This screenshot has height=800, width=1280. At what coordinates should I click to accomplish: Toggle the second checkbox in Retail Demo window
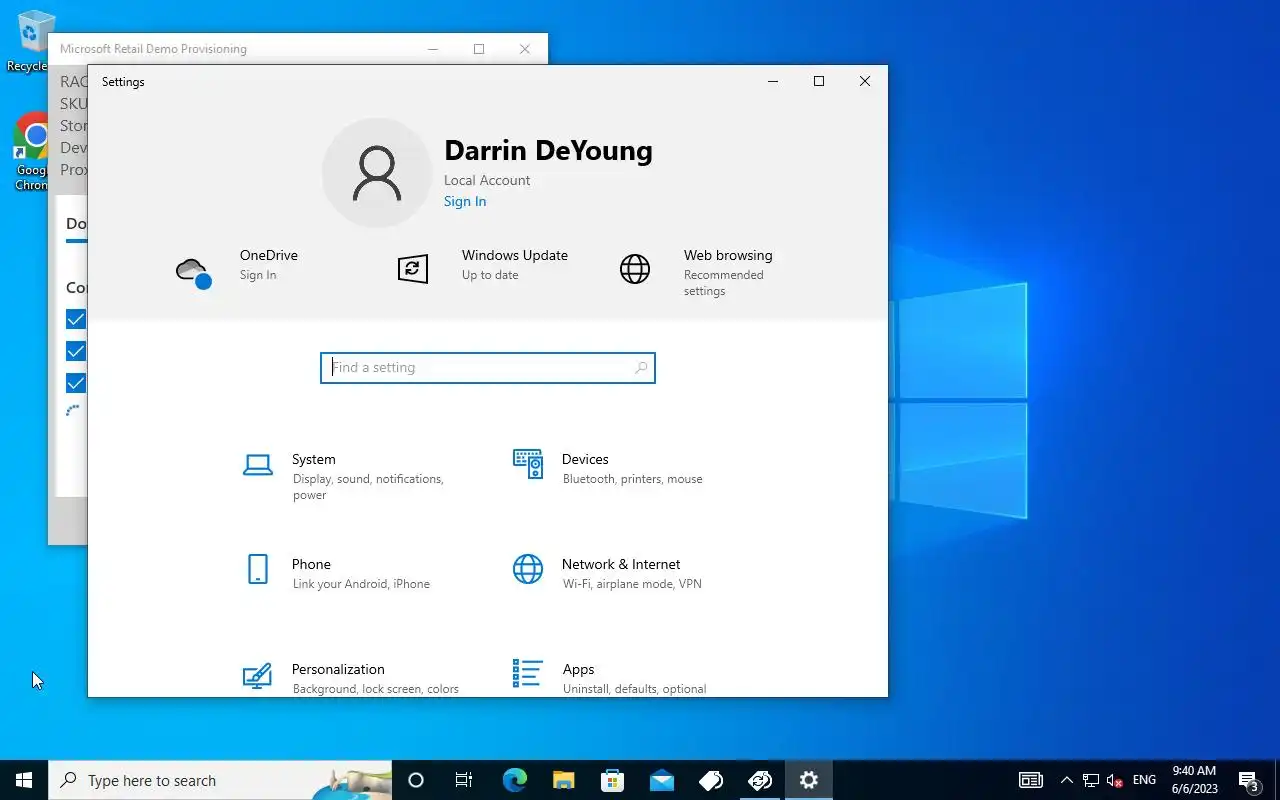[x=76, y=351]
